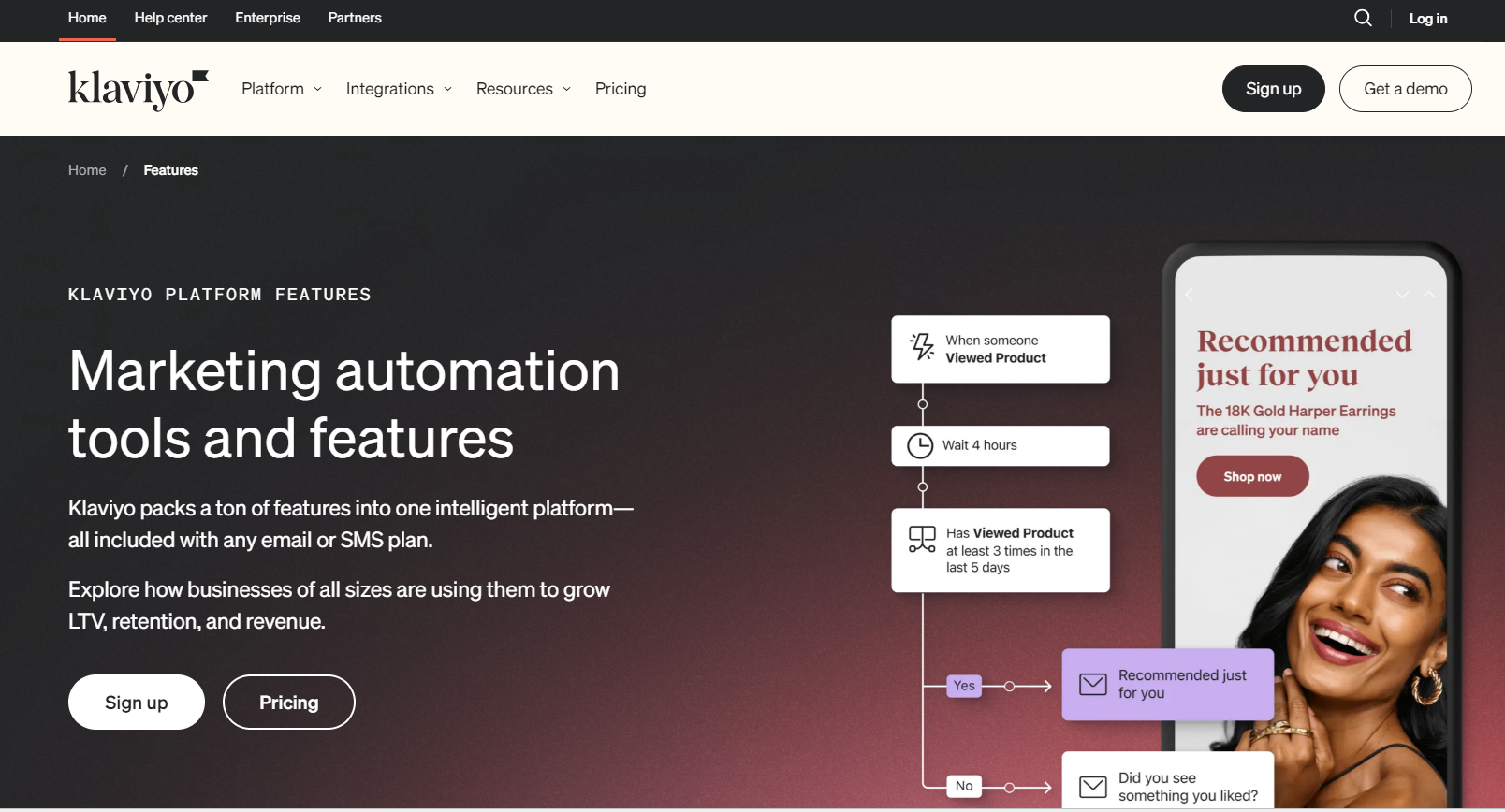Click the Features breadcrumb item
The image size is (1505, 812).
tap(170, 170)
